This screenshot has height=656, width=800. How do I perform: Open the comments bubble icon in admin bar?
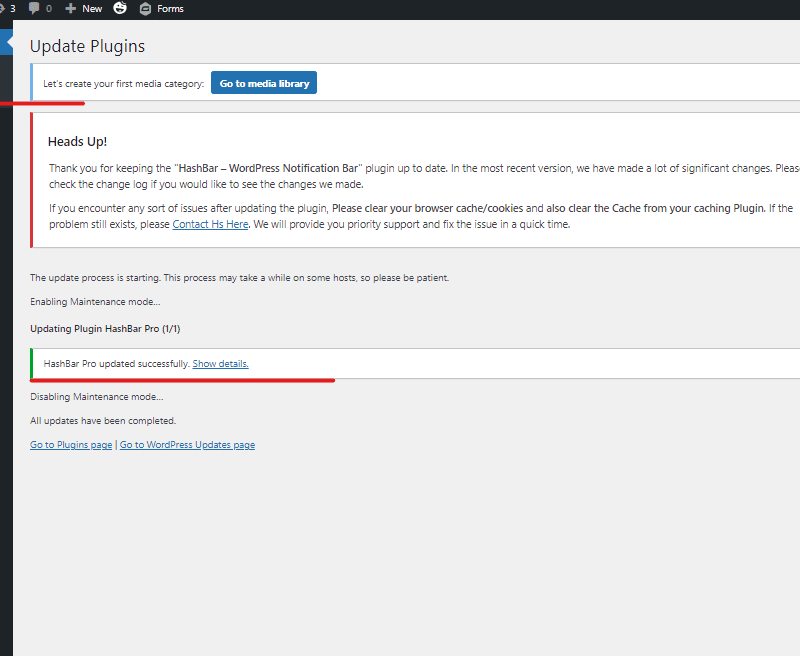tap(34, 8)
